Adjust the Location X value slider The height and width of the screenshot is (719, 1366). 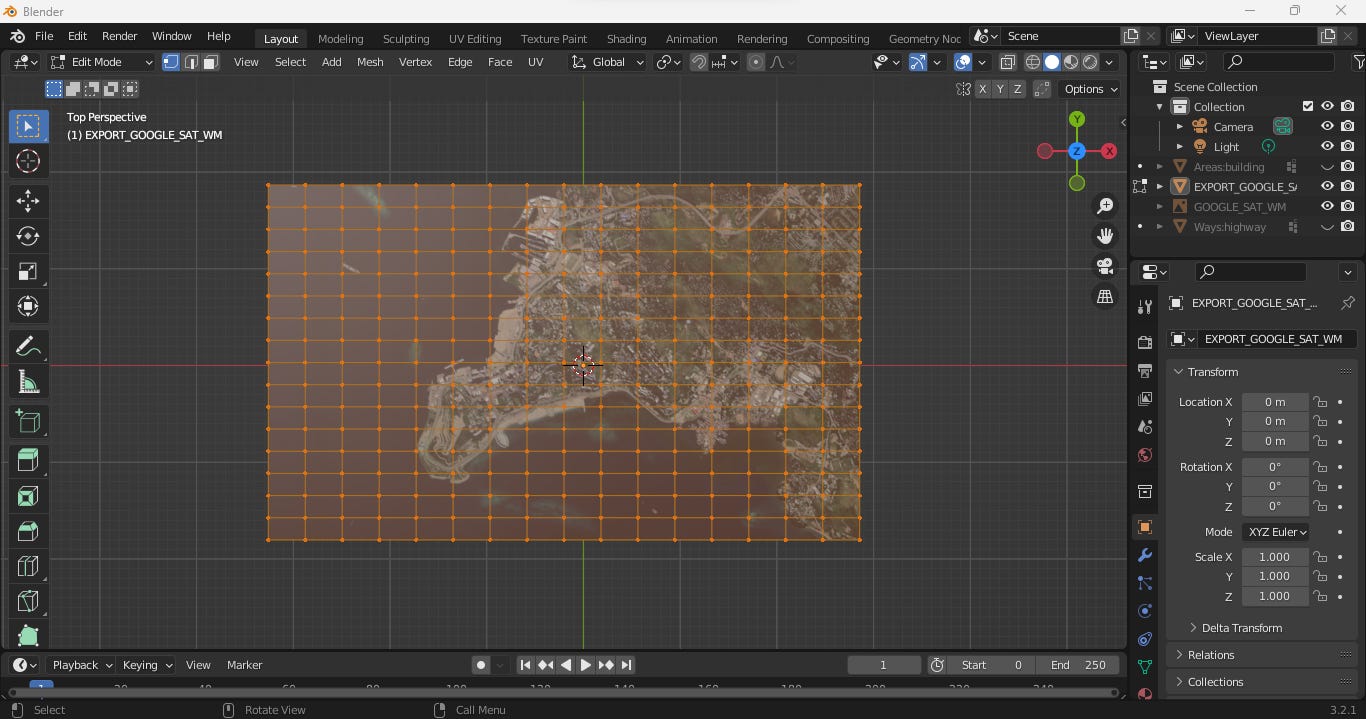pyautogui.click(x=1274, y=401)
